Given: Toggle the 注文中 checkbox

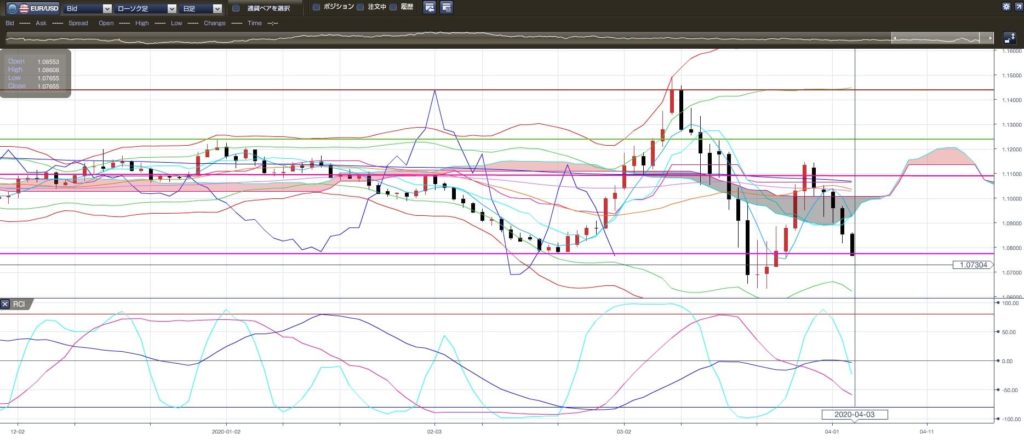Looking at the screenshot, I should [360, 7].
